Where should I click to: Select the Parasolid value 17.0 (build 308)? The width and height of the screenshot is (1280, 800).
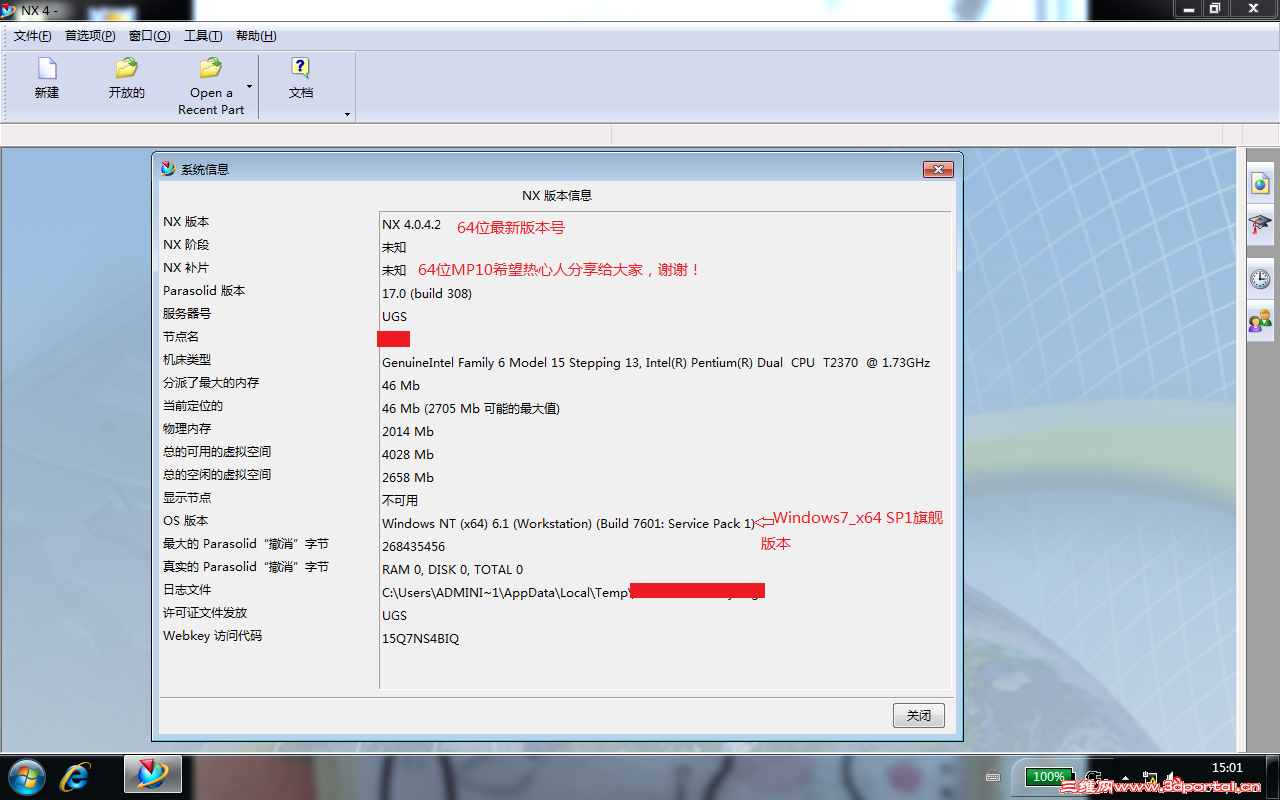click(427, 294)
